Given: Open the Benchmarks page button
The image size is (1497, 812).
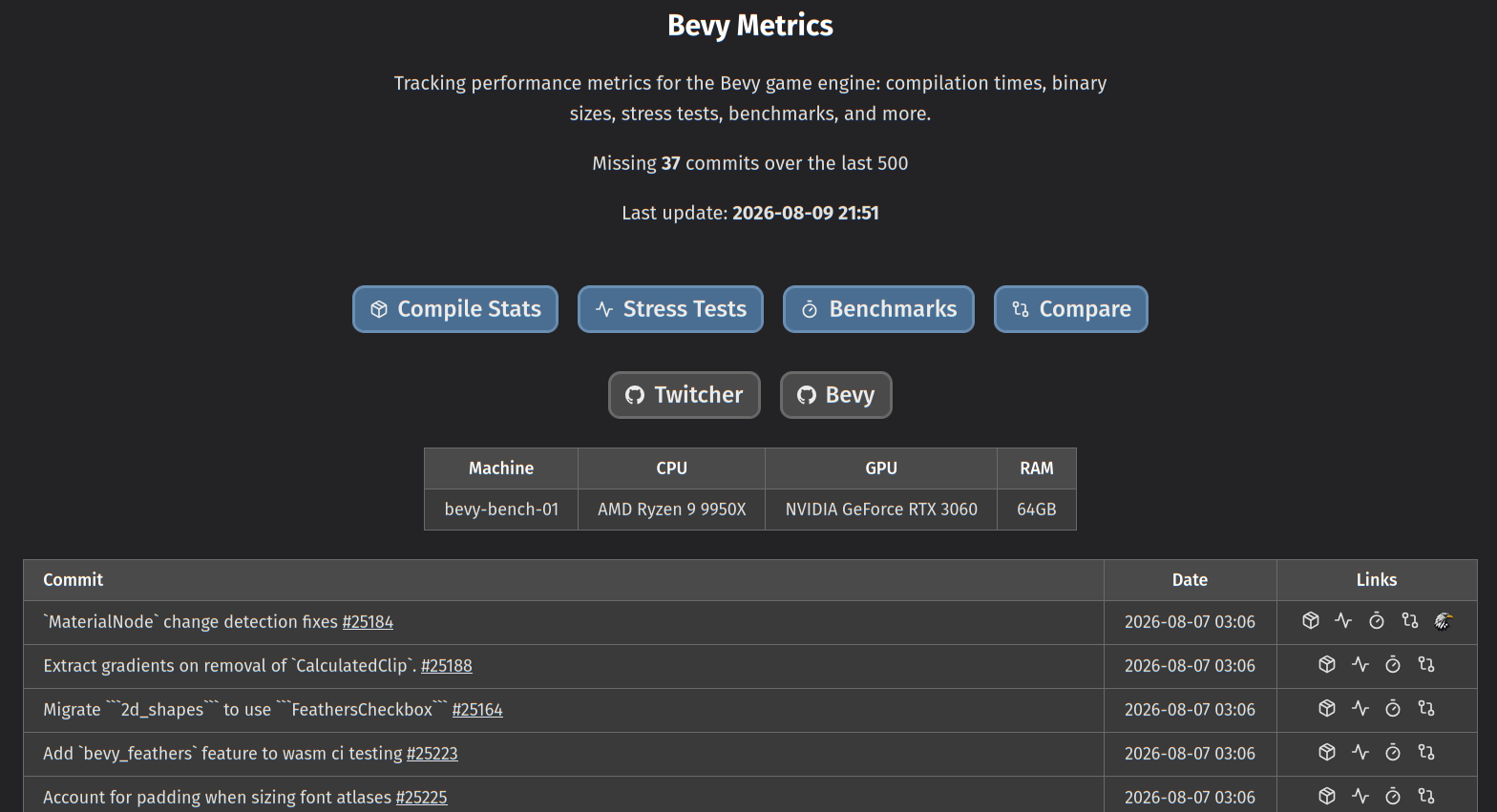Looking at the screenshot, I should [x=878, y=309].
